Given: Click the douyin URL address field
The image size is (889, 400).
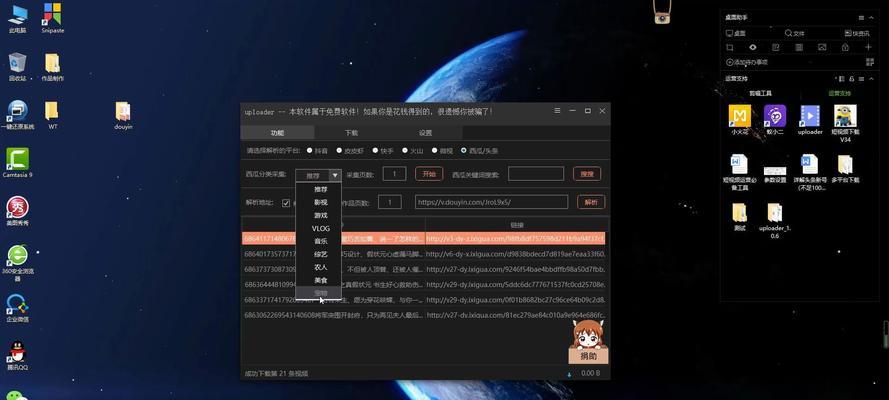Looking at the screenshot, I should coord(491,202).
